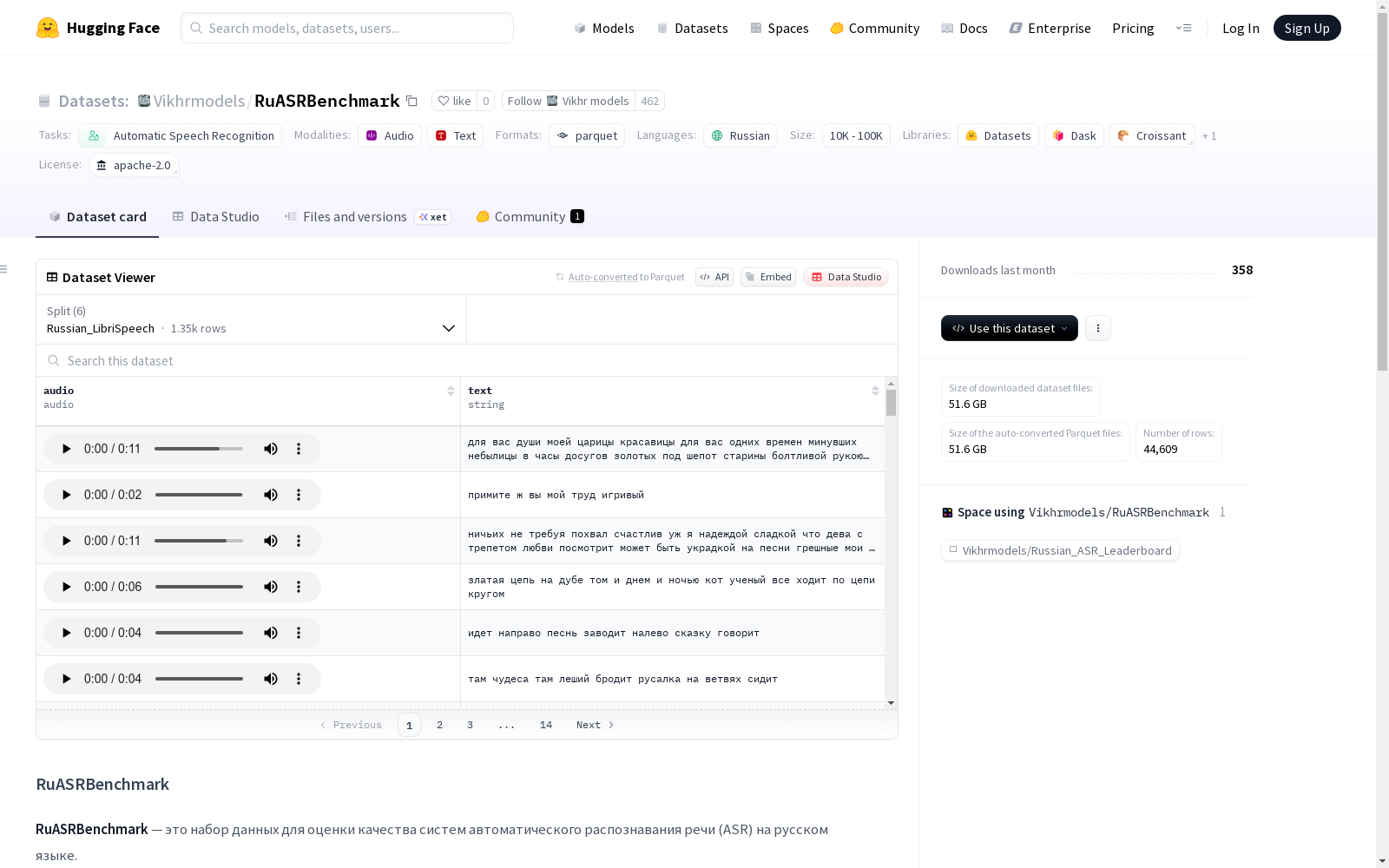Mute audio in the 'ничьих не требуя похвал' row
The width and height of the screenshot is (1389, 868).
271,541
